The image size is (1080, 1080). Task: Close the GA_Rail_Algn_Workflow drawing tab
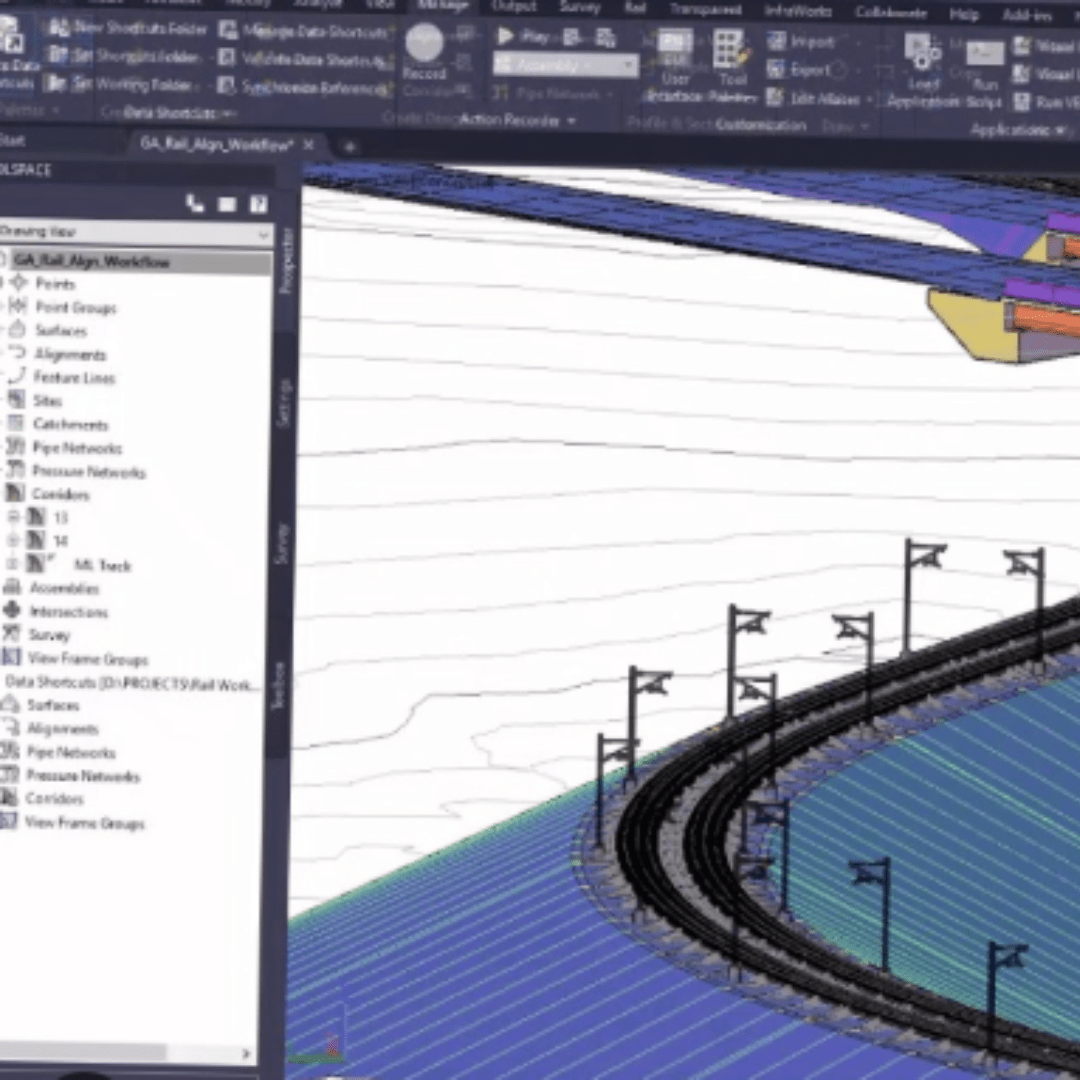click(x=309, y=145)
